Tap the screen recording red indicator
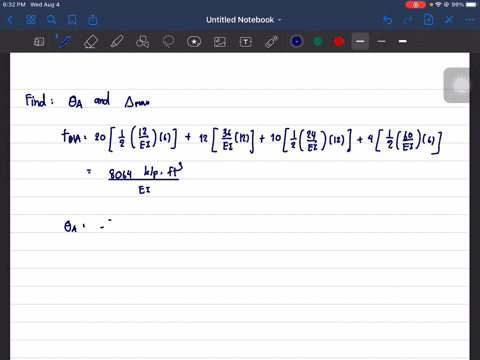This screenshot has width=480, height=360. (x=416, y=5)
